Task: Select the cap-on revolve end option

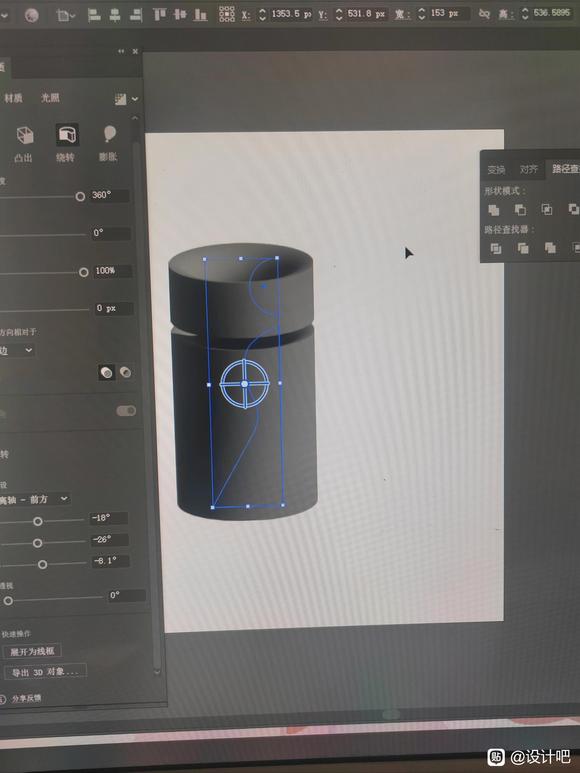Action: 106,372
